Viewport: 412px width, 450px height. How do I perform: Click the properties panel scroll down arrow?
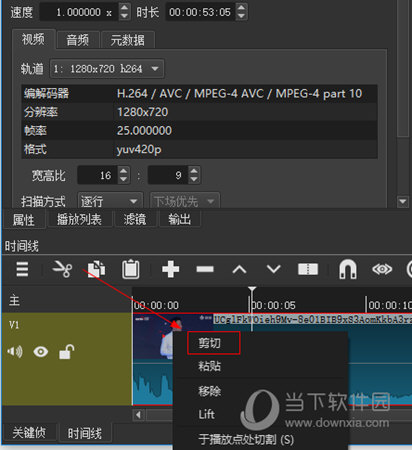tap(403, 201)
